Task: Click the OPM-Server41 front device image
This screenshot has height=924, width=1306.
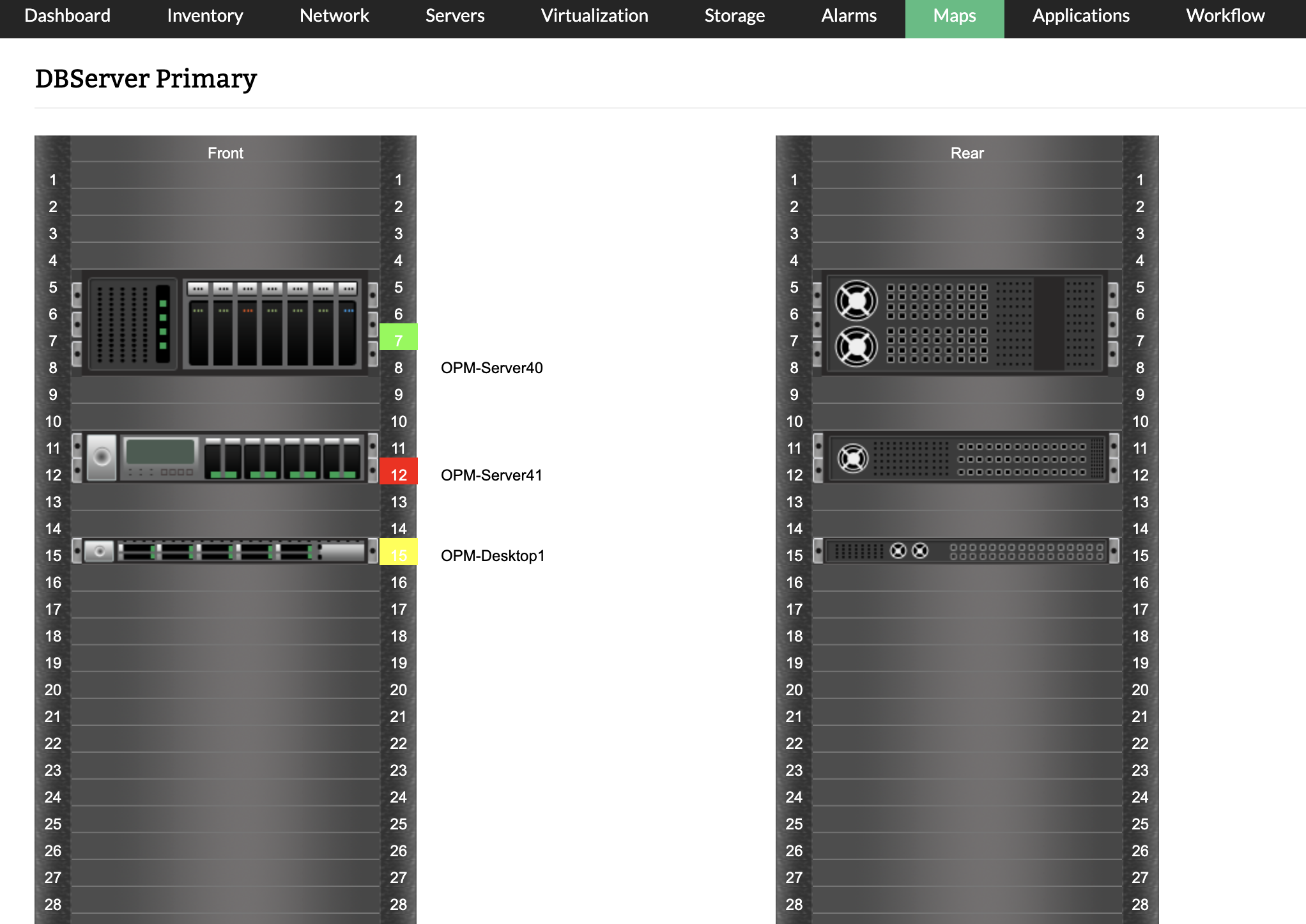Action: coord(225,457)
